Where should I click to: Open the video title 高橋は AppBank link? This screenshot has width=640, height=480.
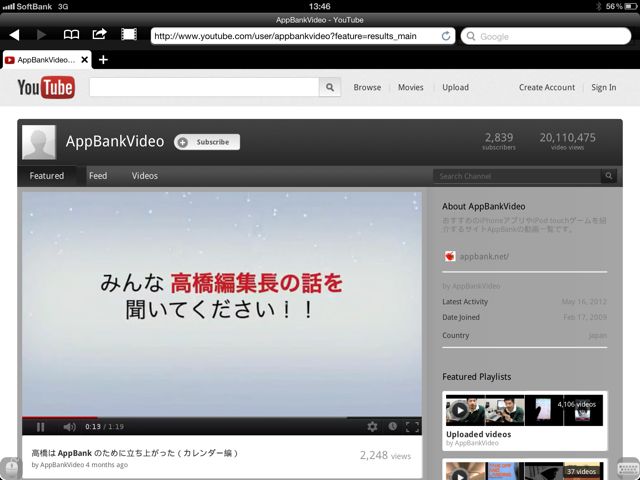click(135, 453)
